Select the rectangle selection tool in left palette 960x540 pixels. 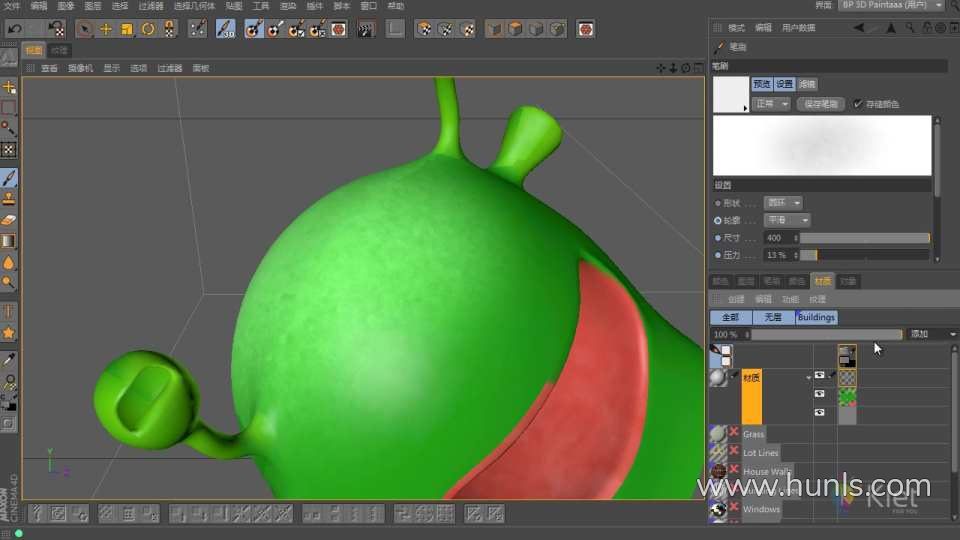[9, 108]
